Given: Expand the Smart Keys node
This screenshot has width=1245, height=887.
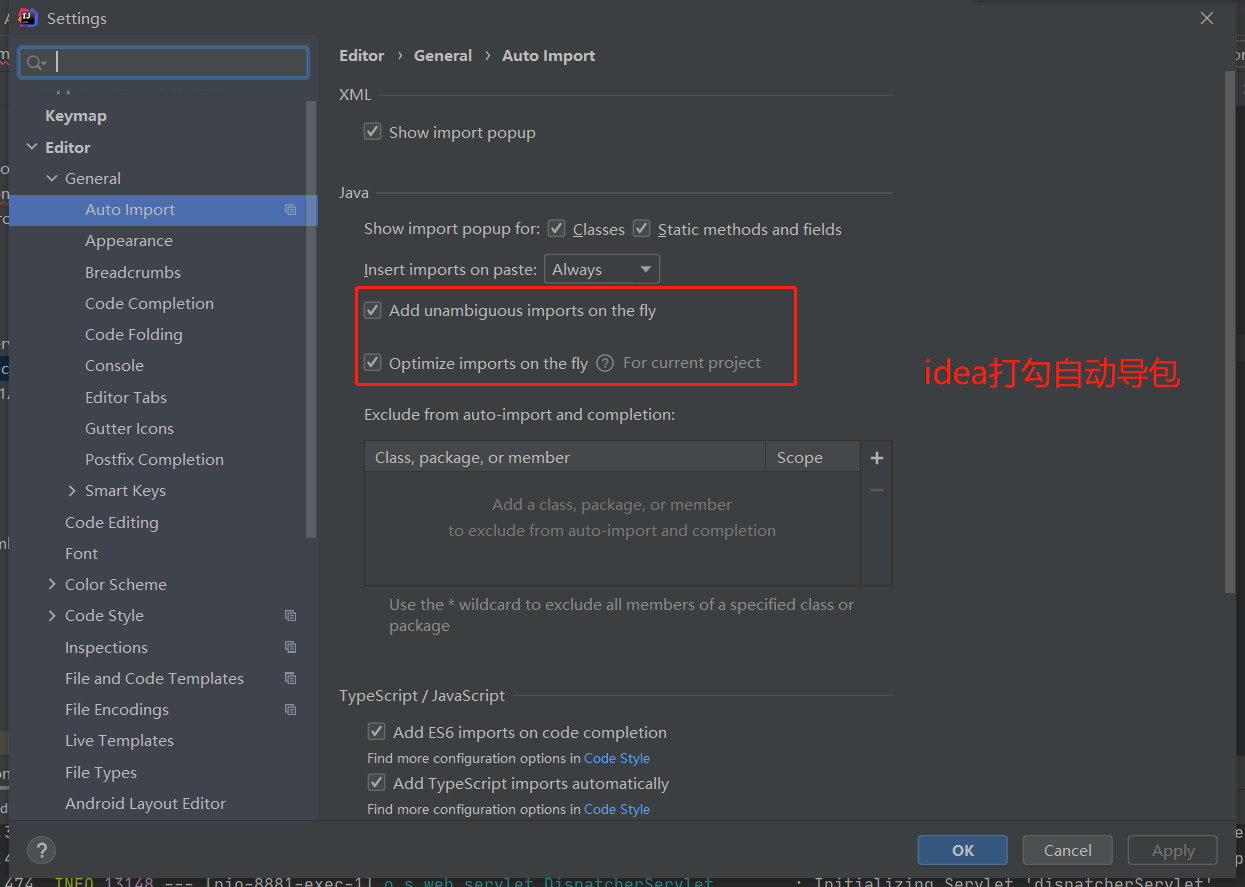Looking at the screenshot, I should (x=72, y=490).
